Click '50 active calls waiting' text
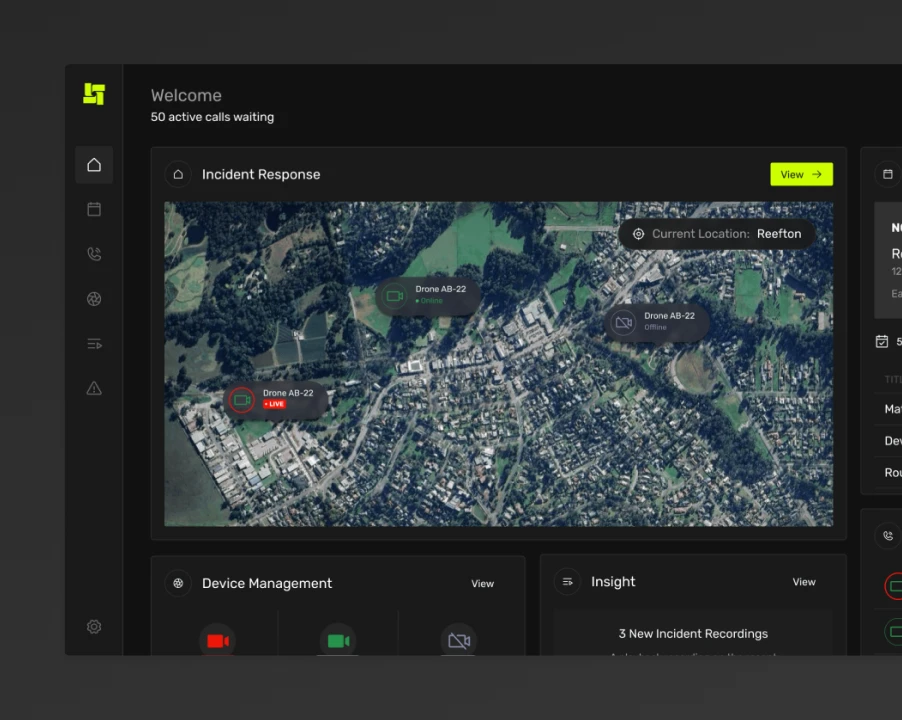This screenshot has height=720, width=902. tap(212, 117)
